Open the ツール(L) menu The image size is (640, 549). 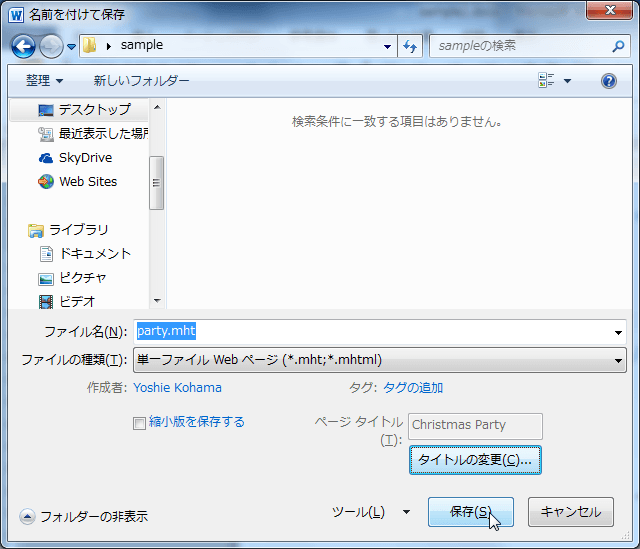[x=371, y=512]
